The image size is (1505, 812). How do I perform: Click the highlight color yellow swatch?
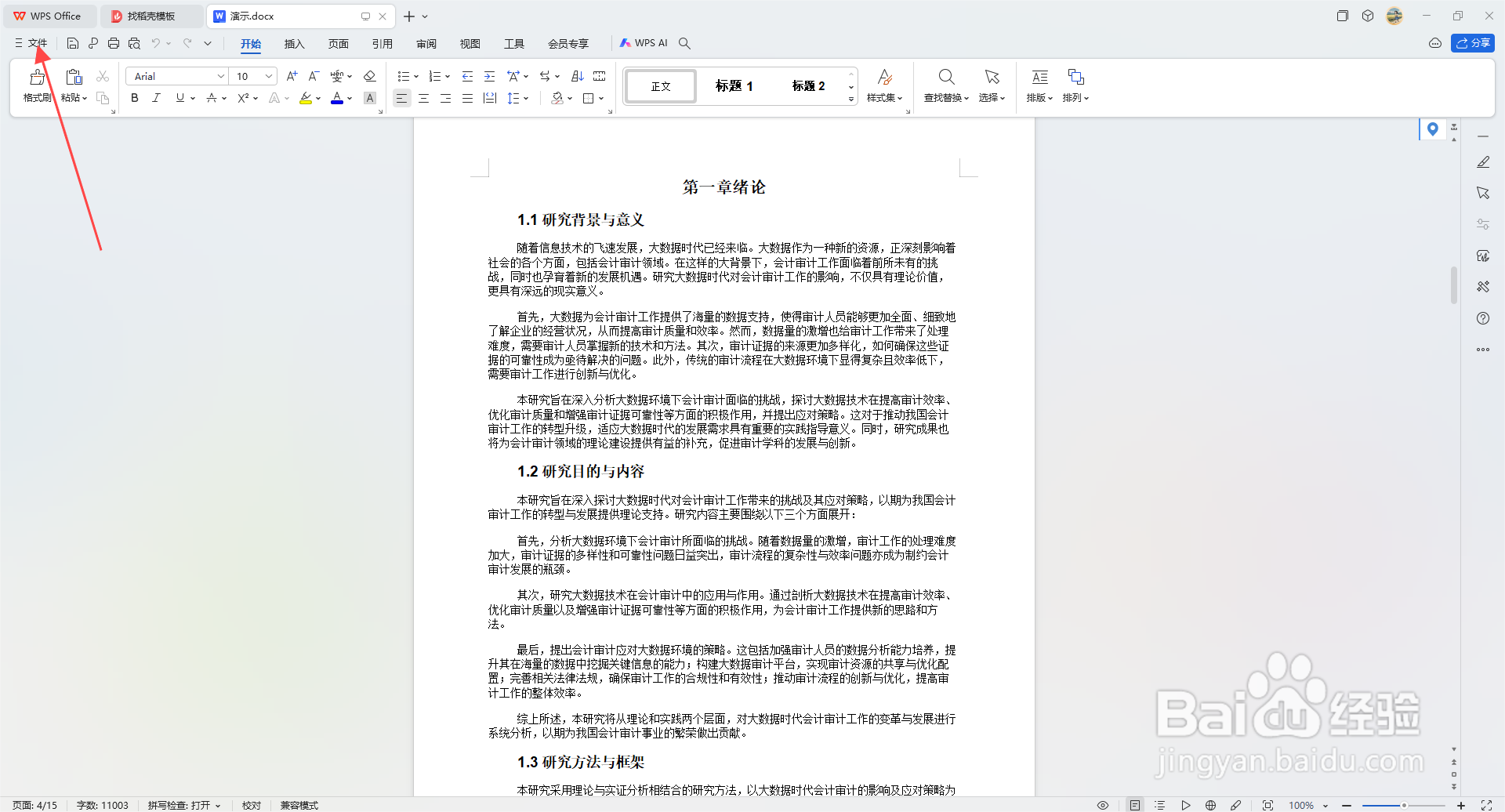306,98
